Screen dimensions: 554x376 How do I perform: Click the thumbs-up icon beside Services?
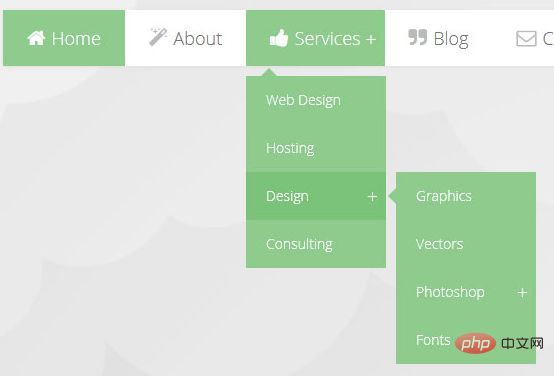pos(279,38)
